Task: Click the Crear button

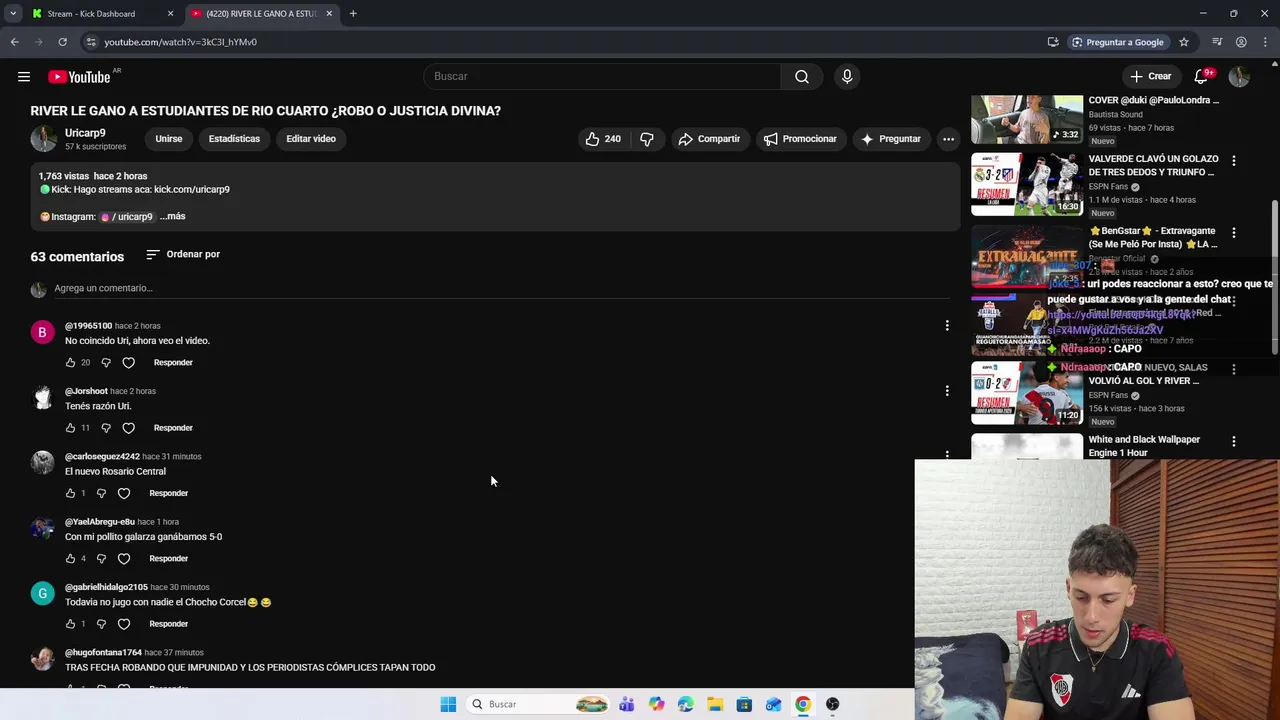Action: coord(1150,77)
